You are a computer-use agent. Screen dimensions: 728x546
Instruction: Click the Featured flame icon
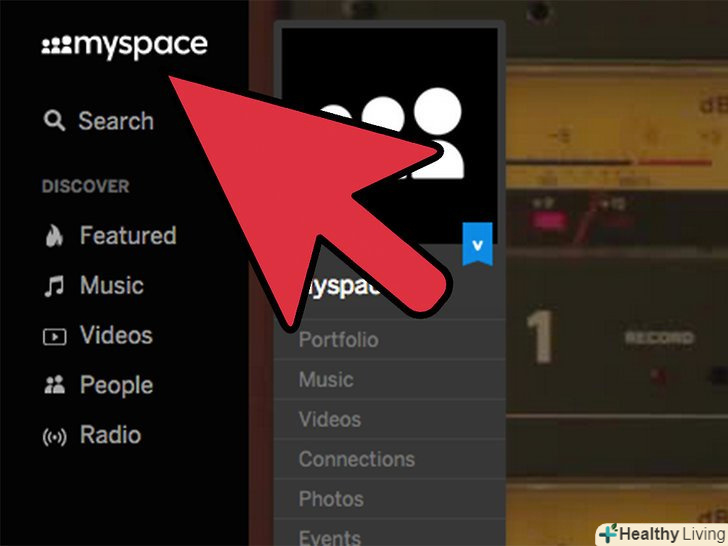(54, 235)
